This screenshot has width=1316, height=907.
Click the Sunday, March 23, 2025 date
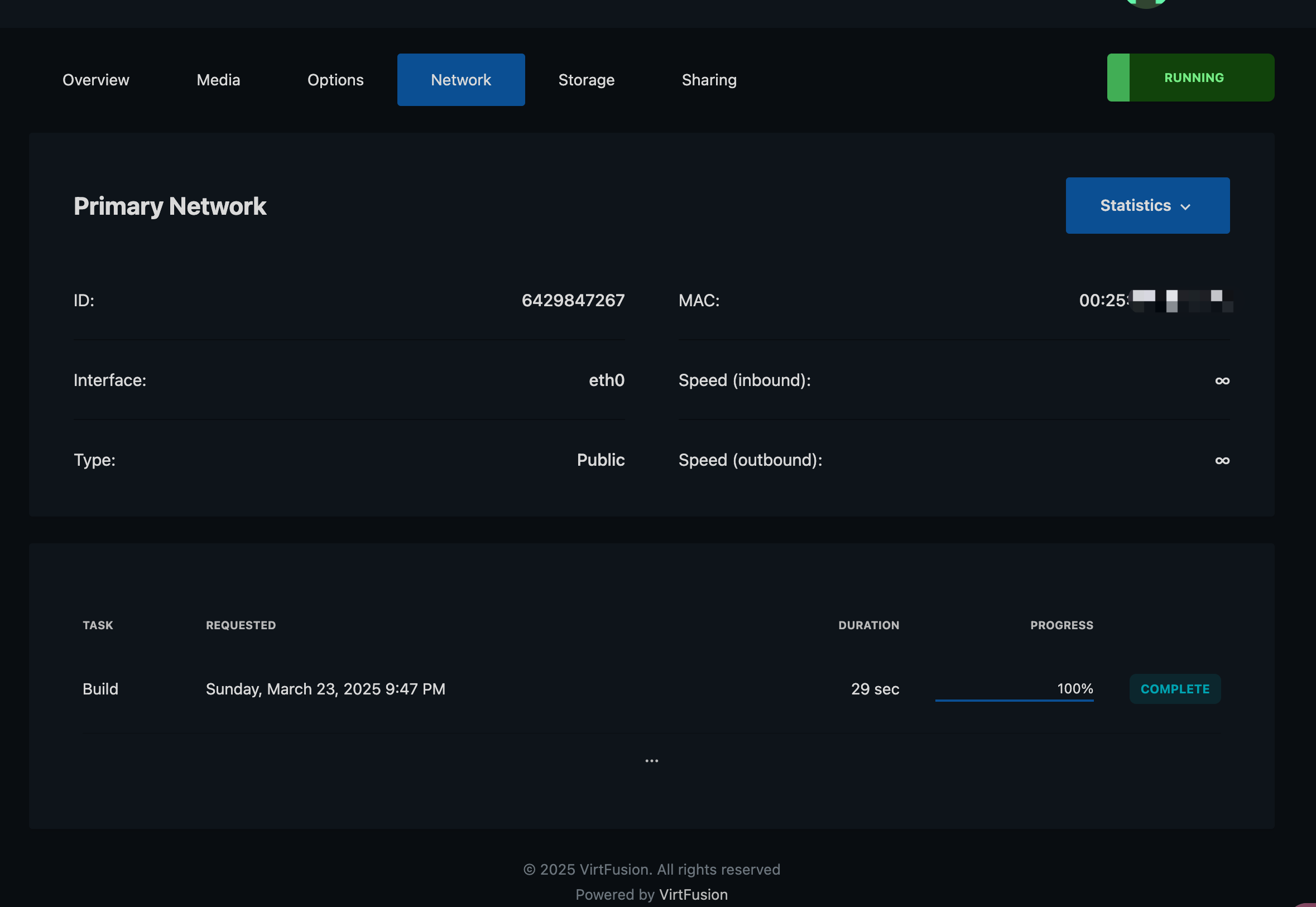tap(325, 689)
